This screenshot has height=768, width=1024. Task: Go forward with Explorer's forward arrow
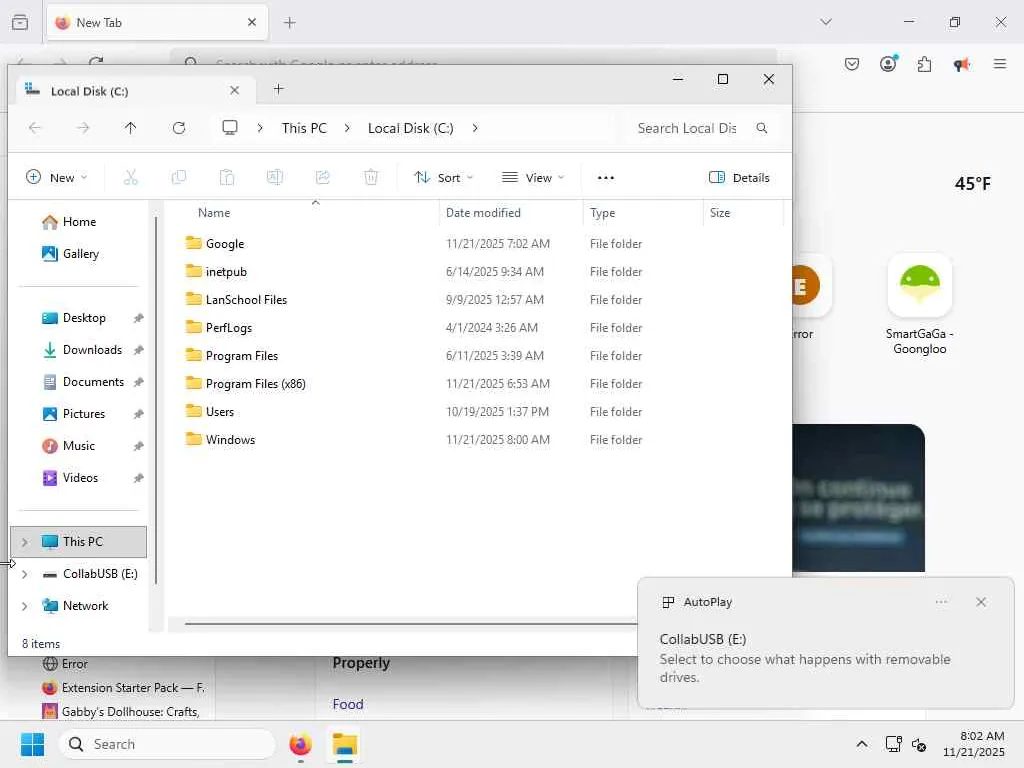(x=83, y=128)
